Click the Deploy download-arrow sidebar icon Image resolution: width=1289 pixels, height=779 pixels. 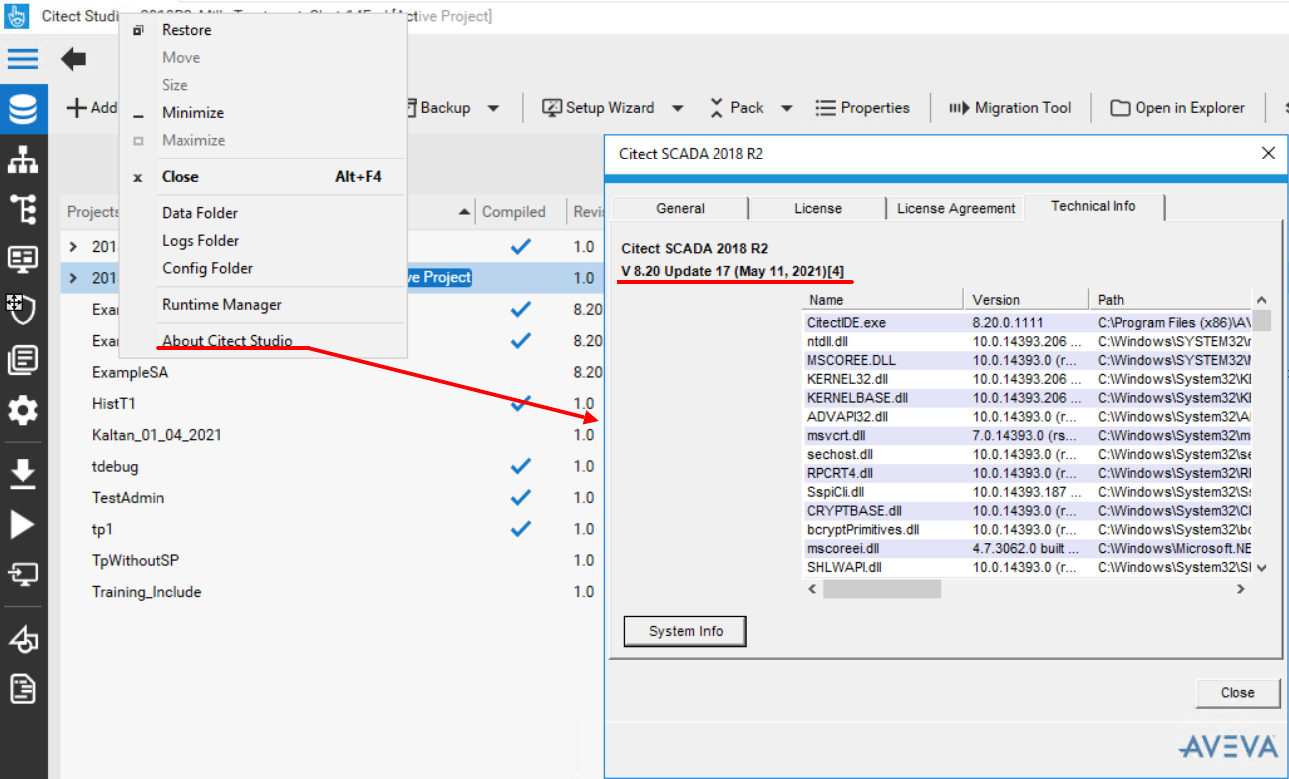click(23, 473)
